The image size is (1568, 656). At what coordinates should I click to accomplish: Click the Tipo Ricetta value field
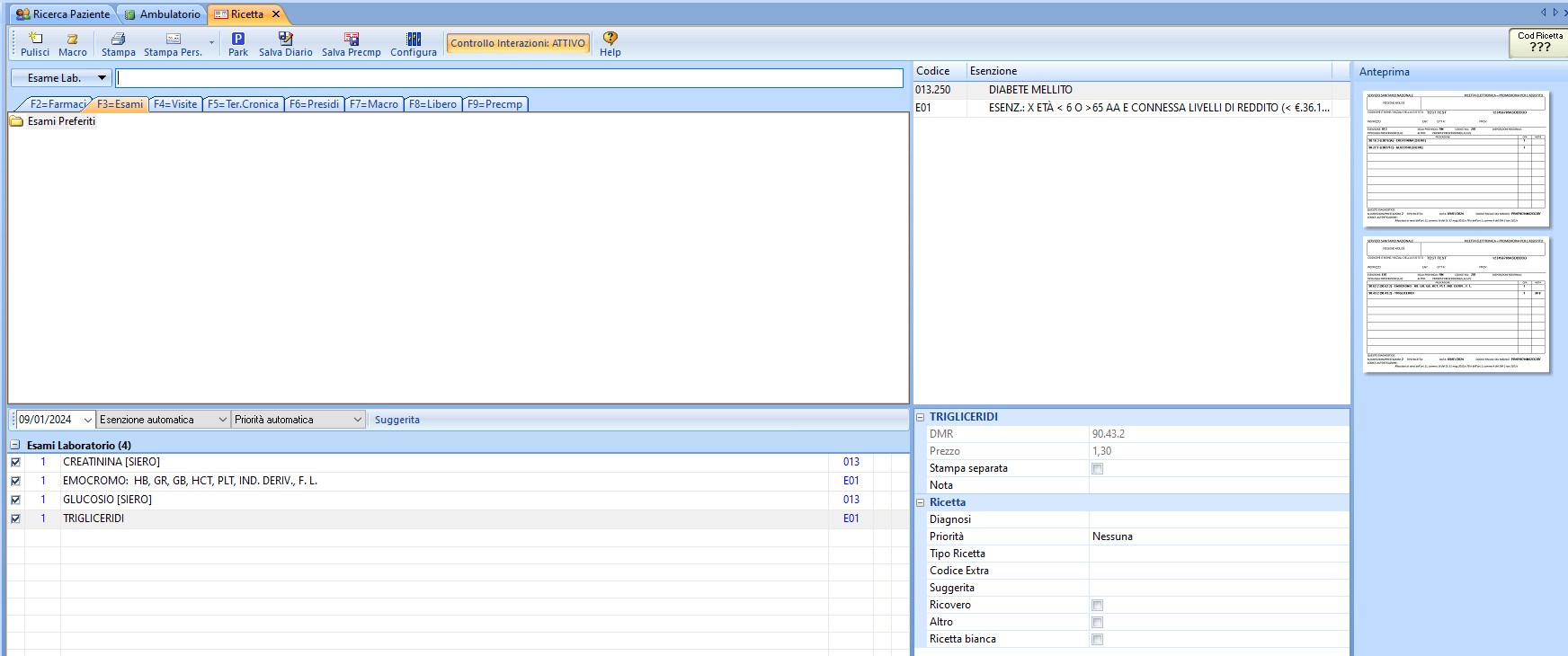[x=1218, y=554]
